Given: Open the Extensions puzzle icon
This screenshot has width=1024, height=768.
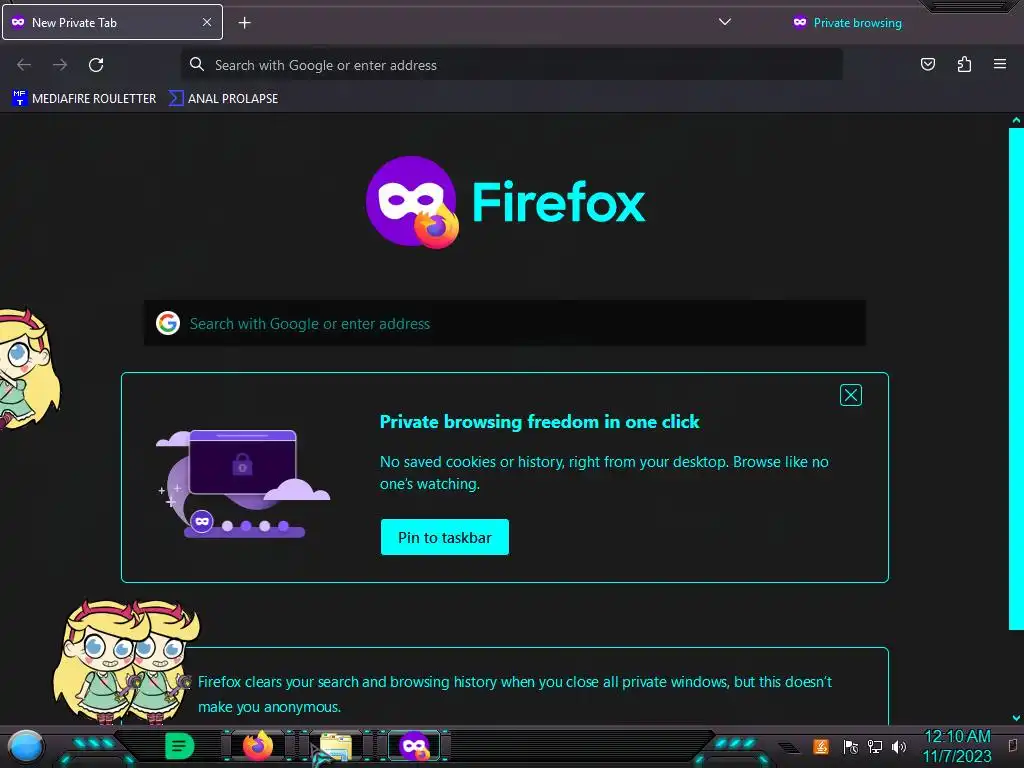Looking at the screenshot, I should coord(964,64).
